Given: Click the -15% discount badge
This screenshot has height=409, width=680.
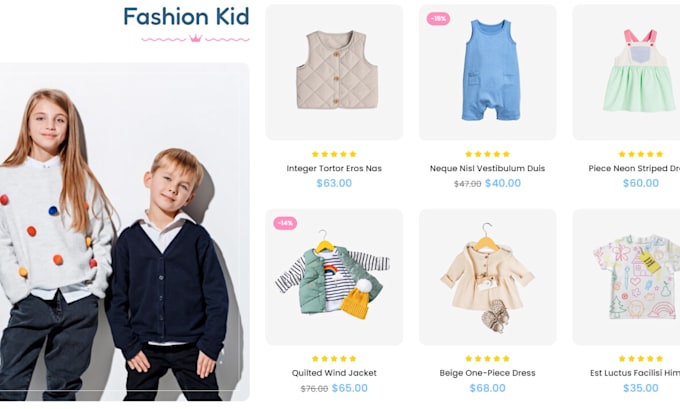Looking at the screenshot, I should click(x=438, y=19).
